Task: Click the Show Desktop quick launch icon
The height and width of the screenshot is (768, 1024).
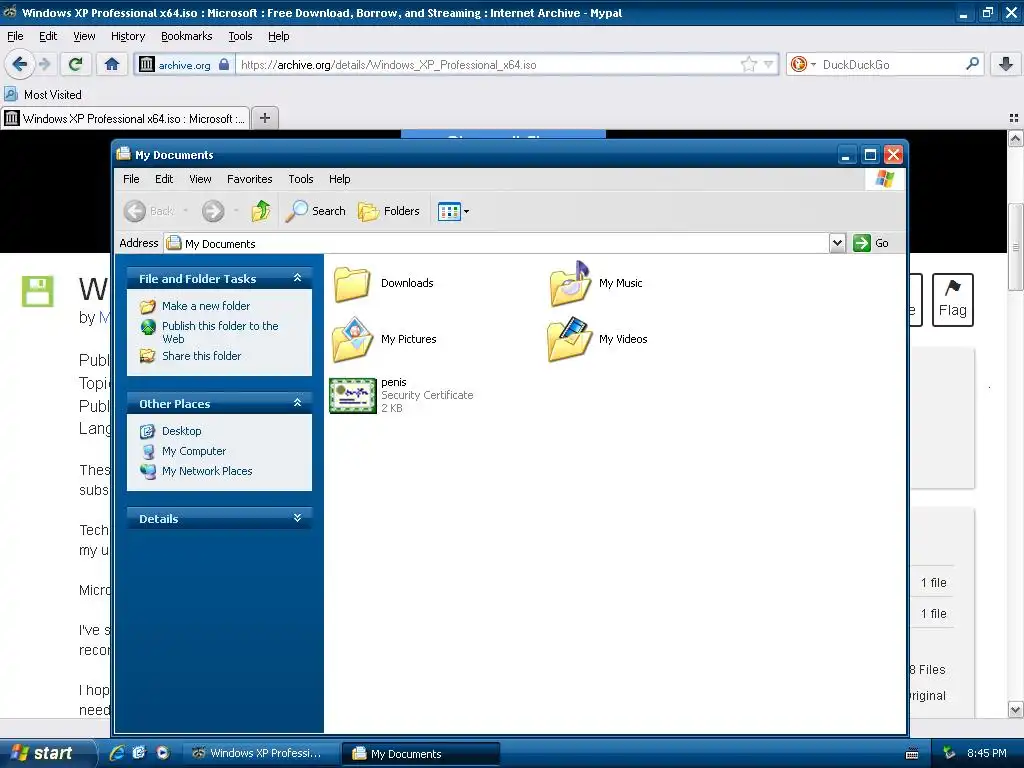Action: [x=139, y=753]
